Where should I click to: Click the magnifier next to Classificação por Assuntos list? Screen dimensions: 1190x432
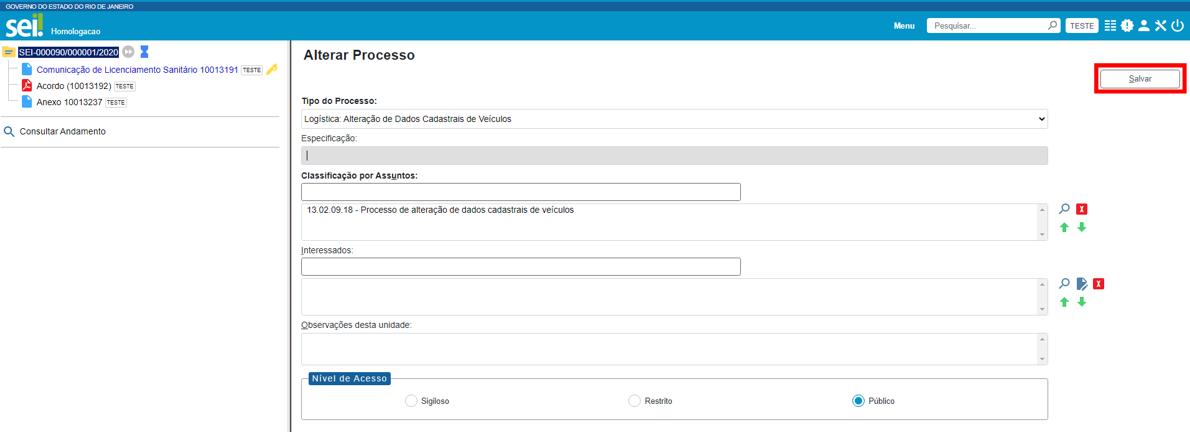pos(1064,209)
